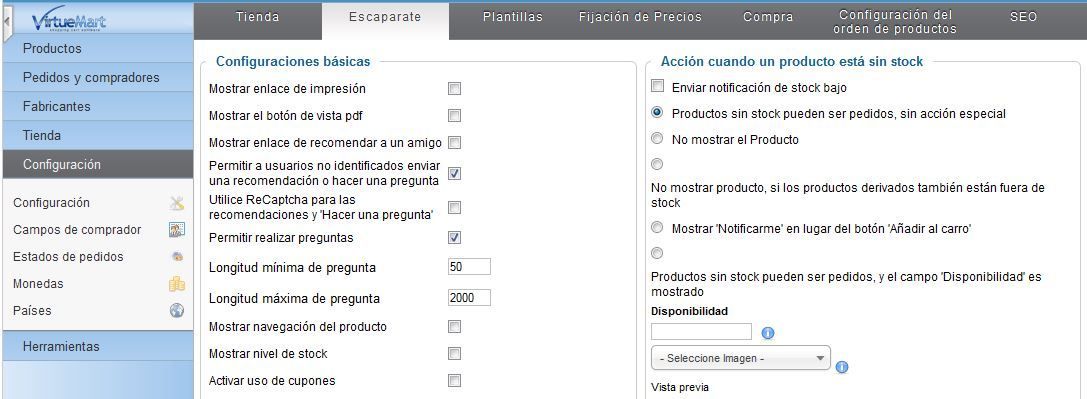This screenshot has width=1087, height=399.
Task: Expand the Herramientas sidebar section
Action: point(98,346)
